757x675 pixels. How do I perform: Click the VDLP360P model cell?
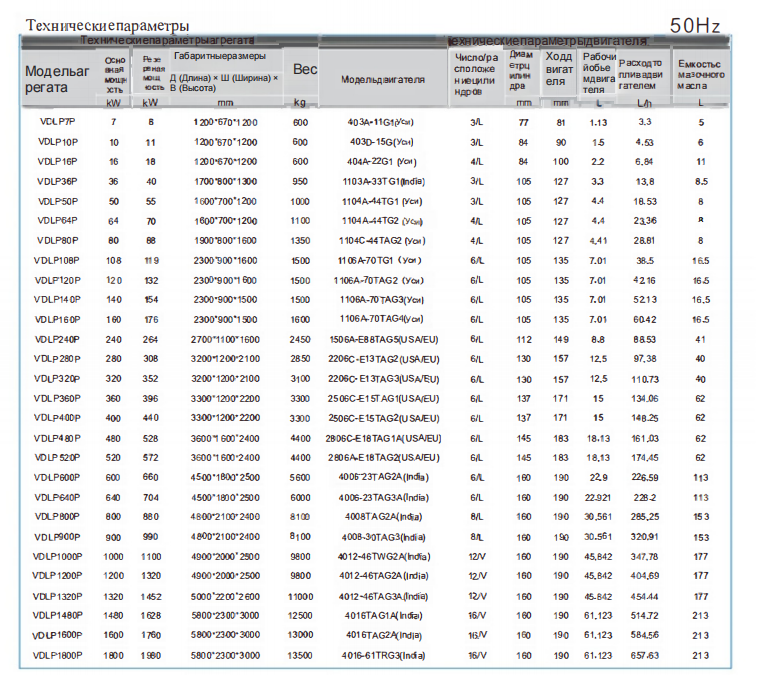57,398
